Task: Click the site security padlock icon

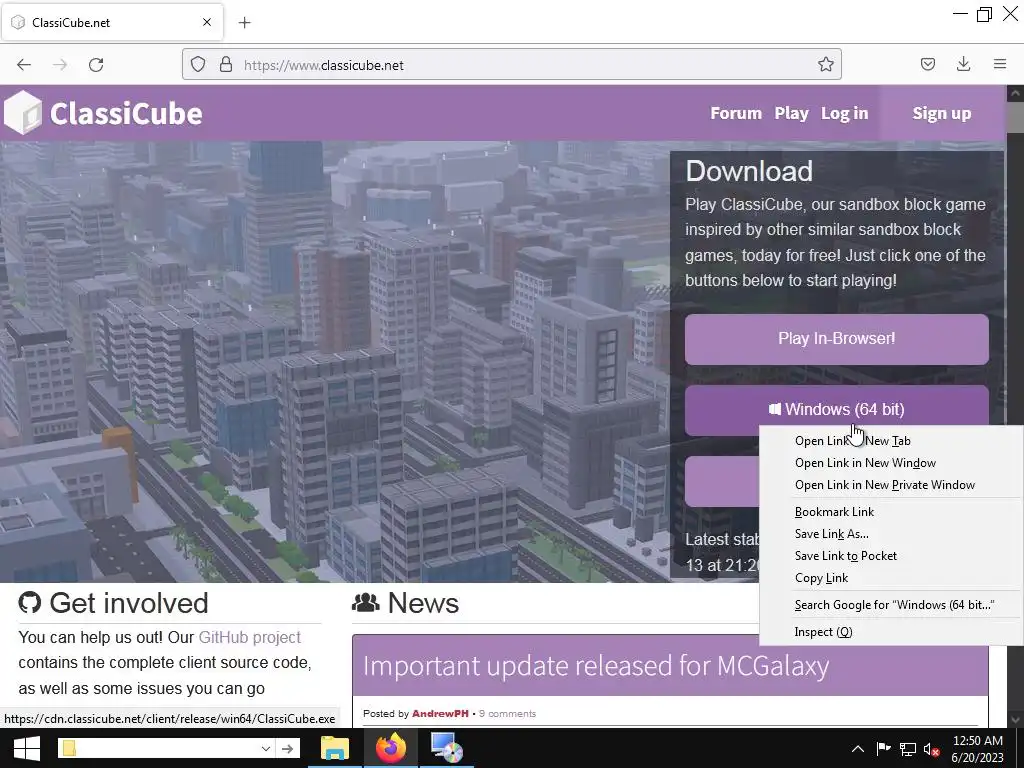Action: tap(226, 65)
